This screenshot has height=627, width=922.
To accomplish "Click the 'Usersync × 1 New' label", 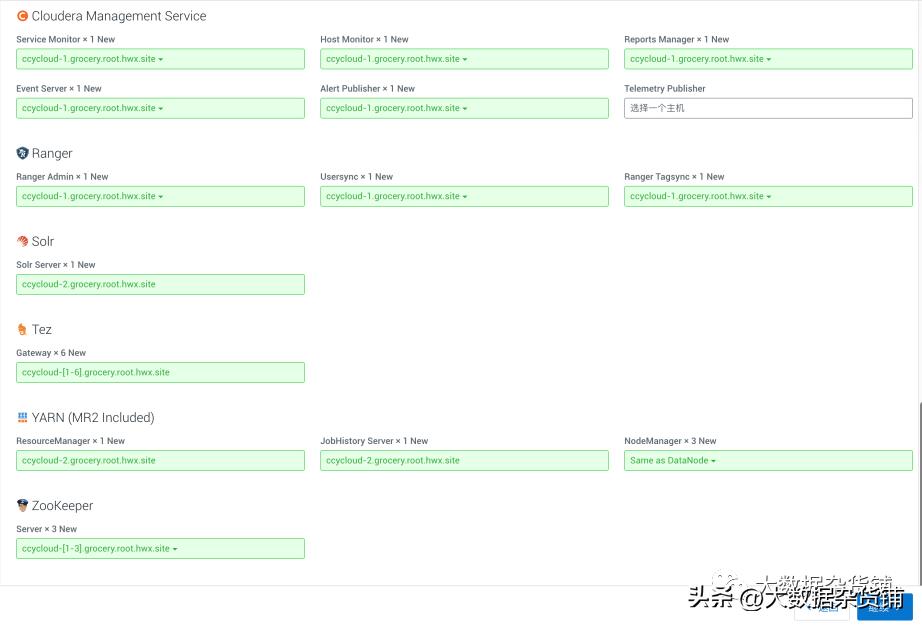I will 356,177.
